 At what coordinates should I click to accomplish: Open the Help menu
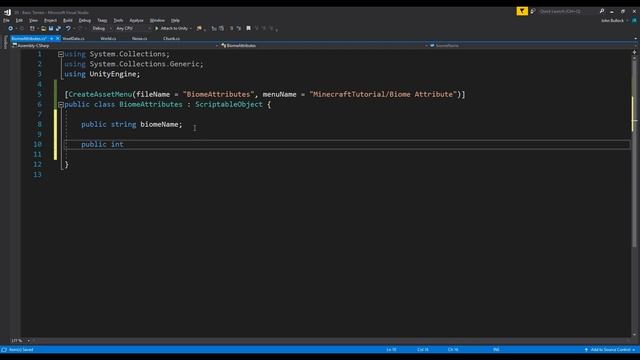[x=176, y=20]
